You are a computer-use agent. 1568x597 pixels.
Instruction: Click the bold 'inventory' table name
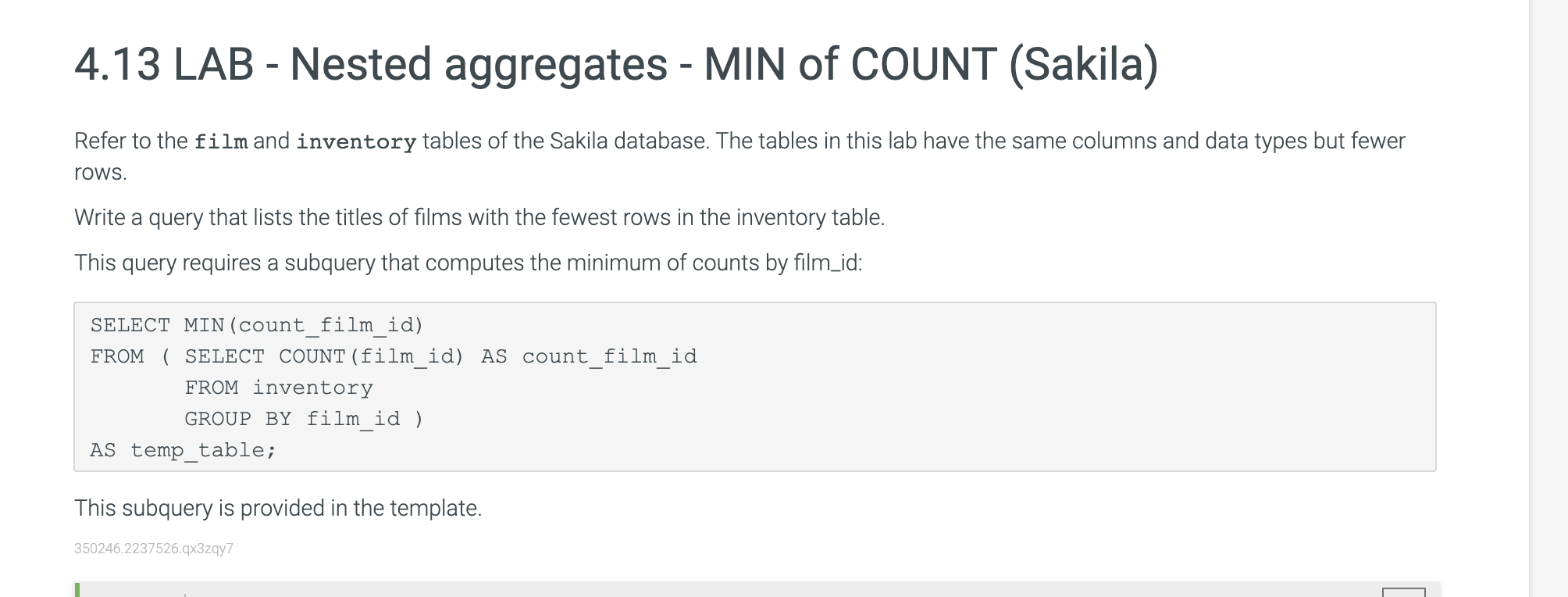[356, 141]
